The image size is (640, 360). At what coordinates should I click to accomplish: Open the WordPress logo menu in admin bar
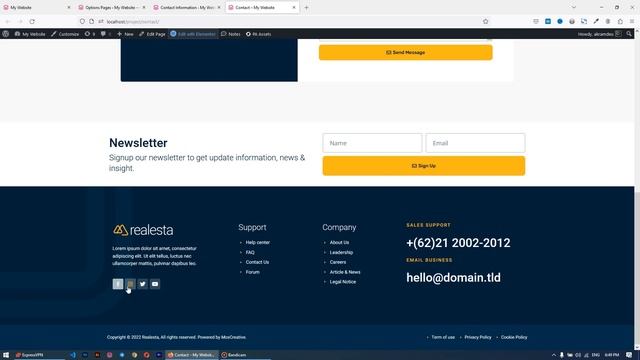click(x=6, y=34)
